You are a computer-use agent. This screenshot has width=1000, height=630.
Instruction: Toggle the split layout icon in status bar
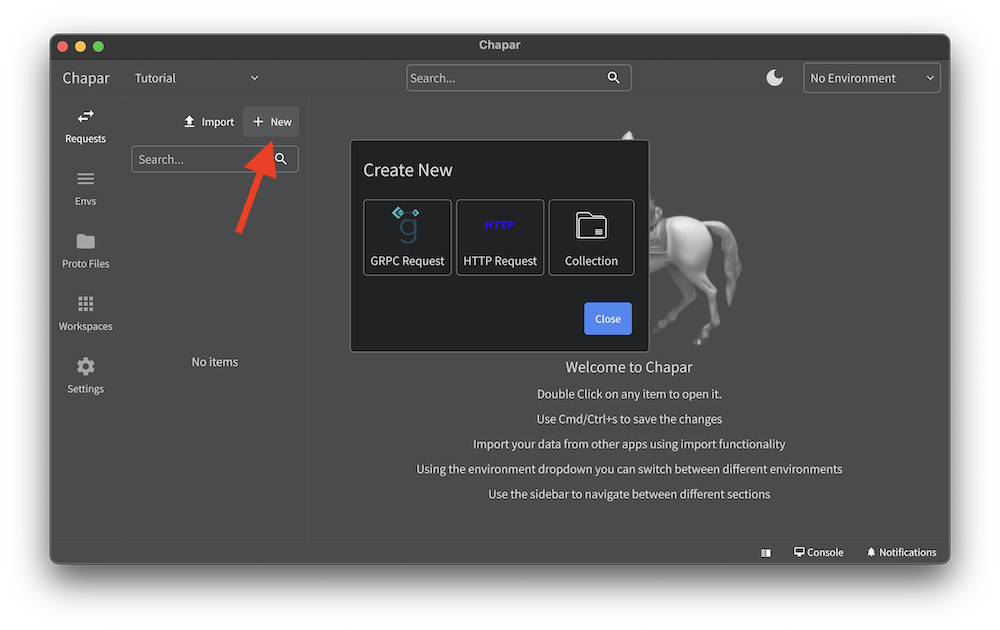[766, 552]
